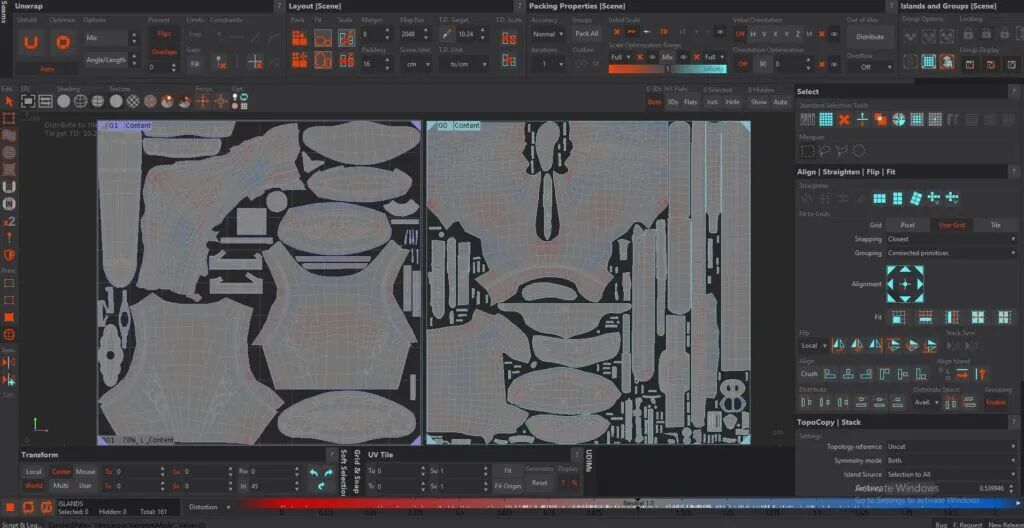This screenshot has height=528, width=1024.
Task: Toggle Initial Orientation Off button
Action: click(x=740, y=34)
